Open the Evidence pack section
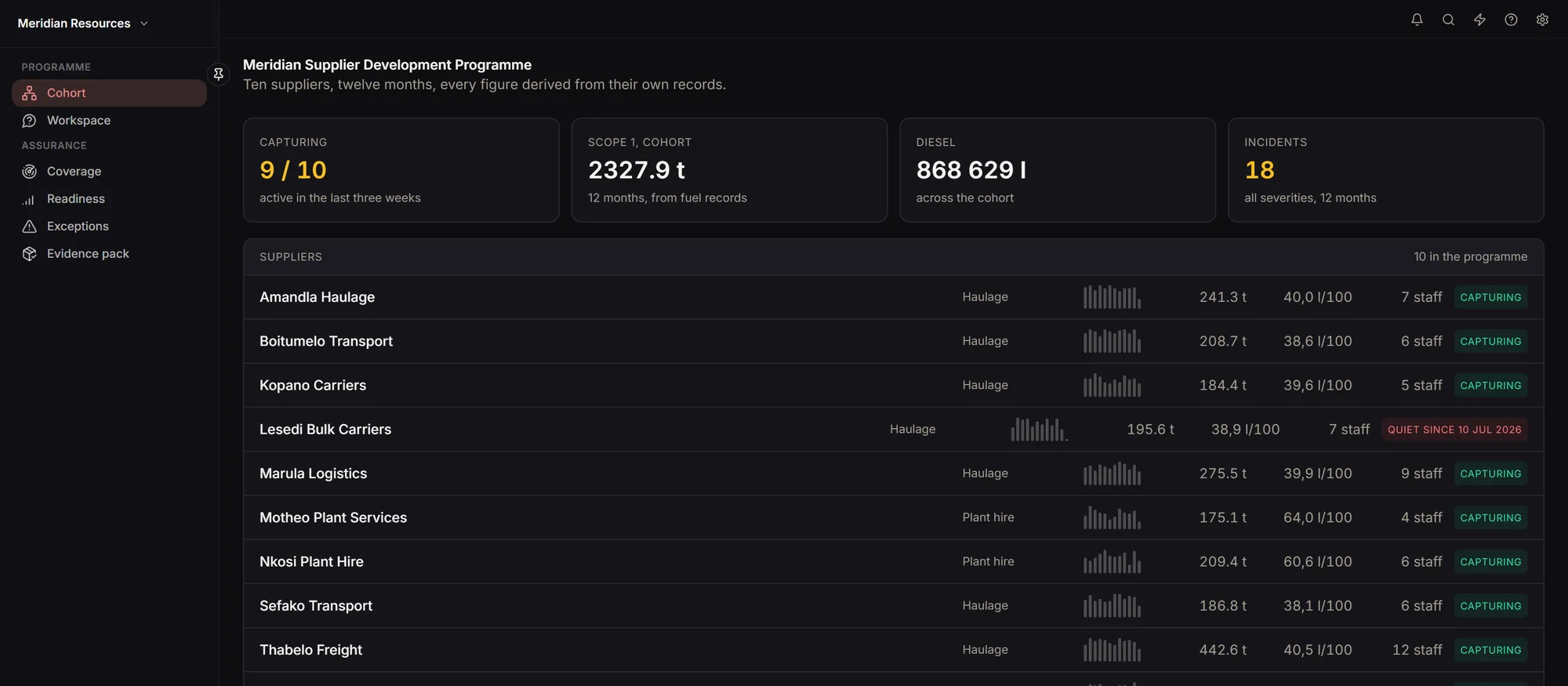The image size is (1568, 686). (109, 254)
